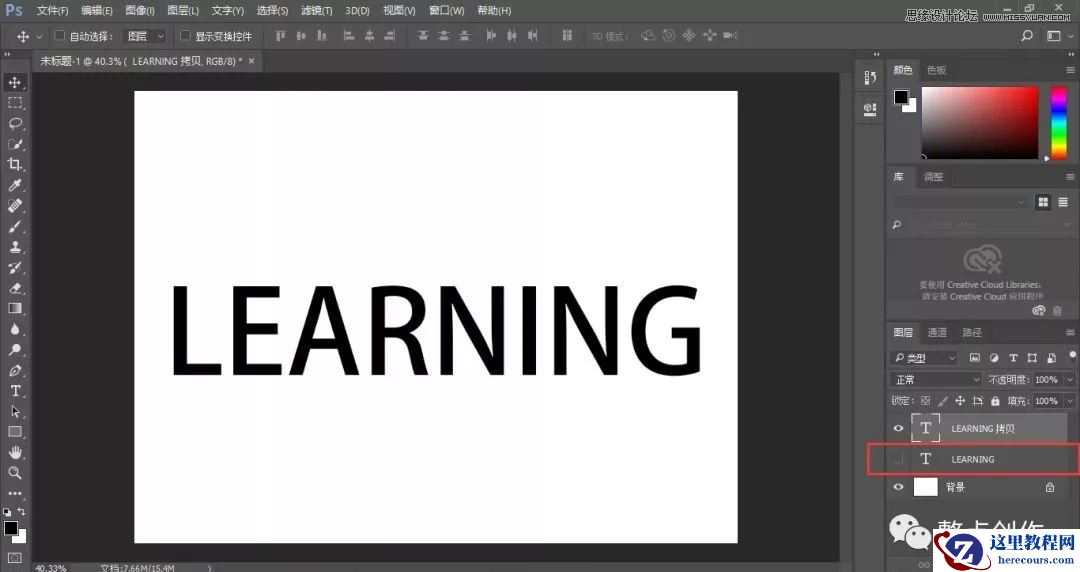1080x572 pixels.
Task: Open the Auto-Select 图层 dropdown
Action: click(145, 36)
